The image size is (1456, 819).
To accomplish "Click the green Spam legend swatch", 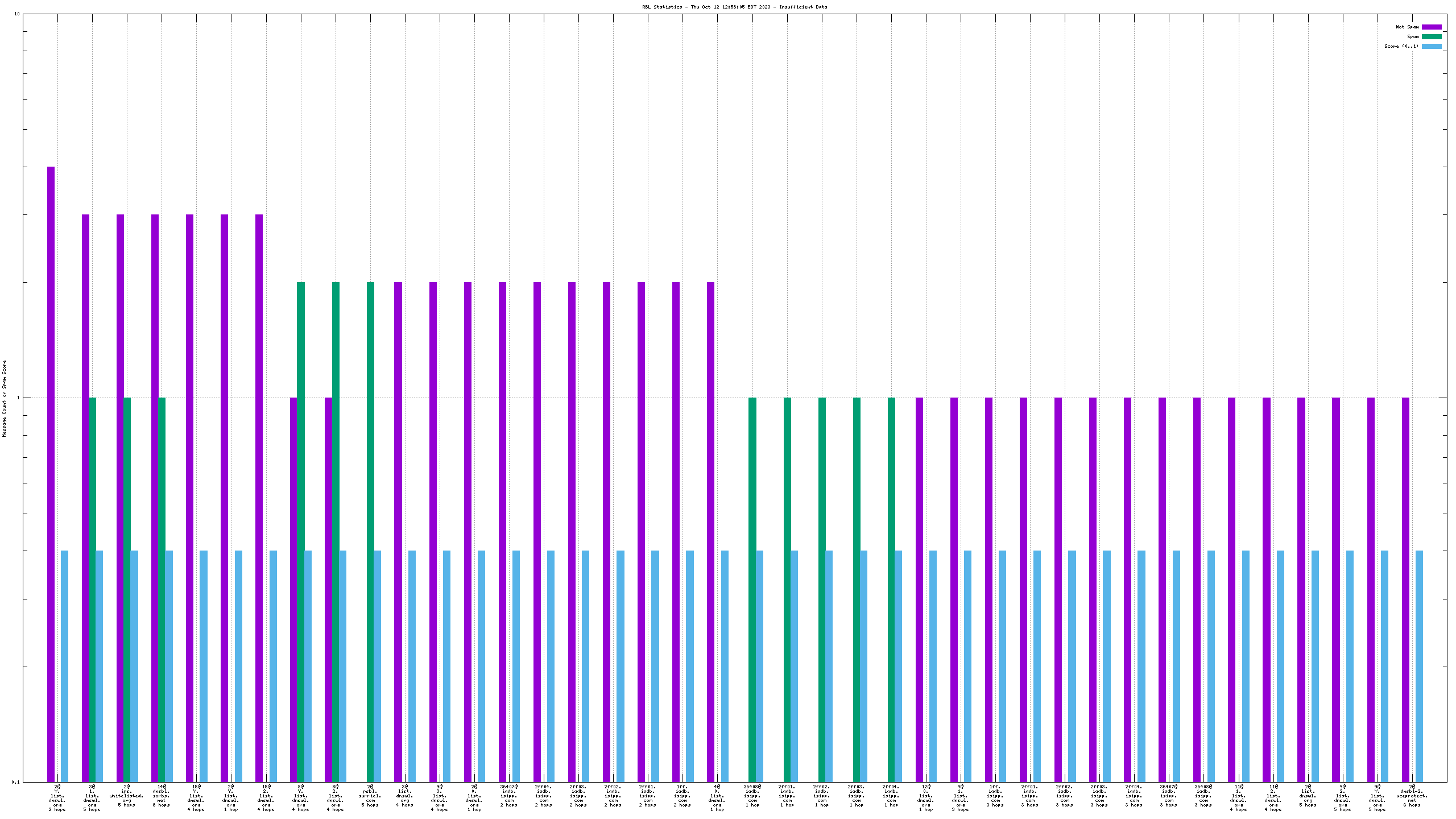I will [1432, 36].
